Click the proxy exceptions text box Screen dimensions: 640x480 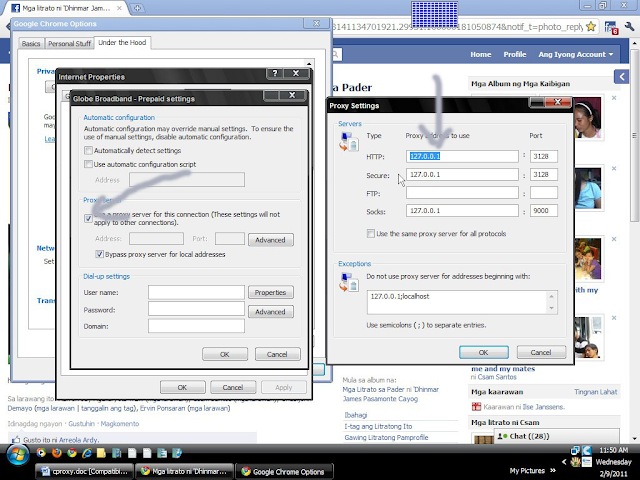[462, 302]
